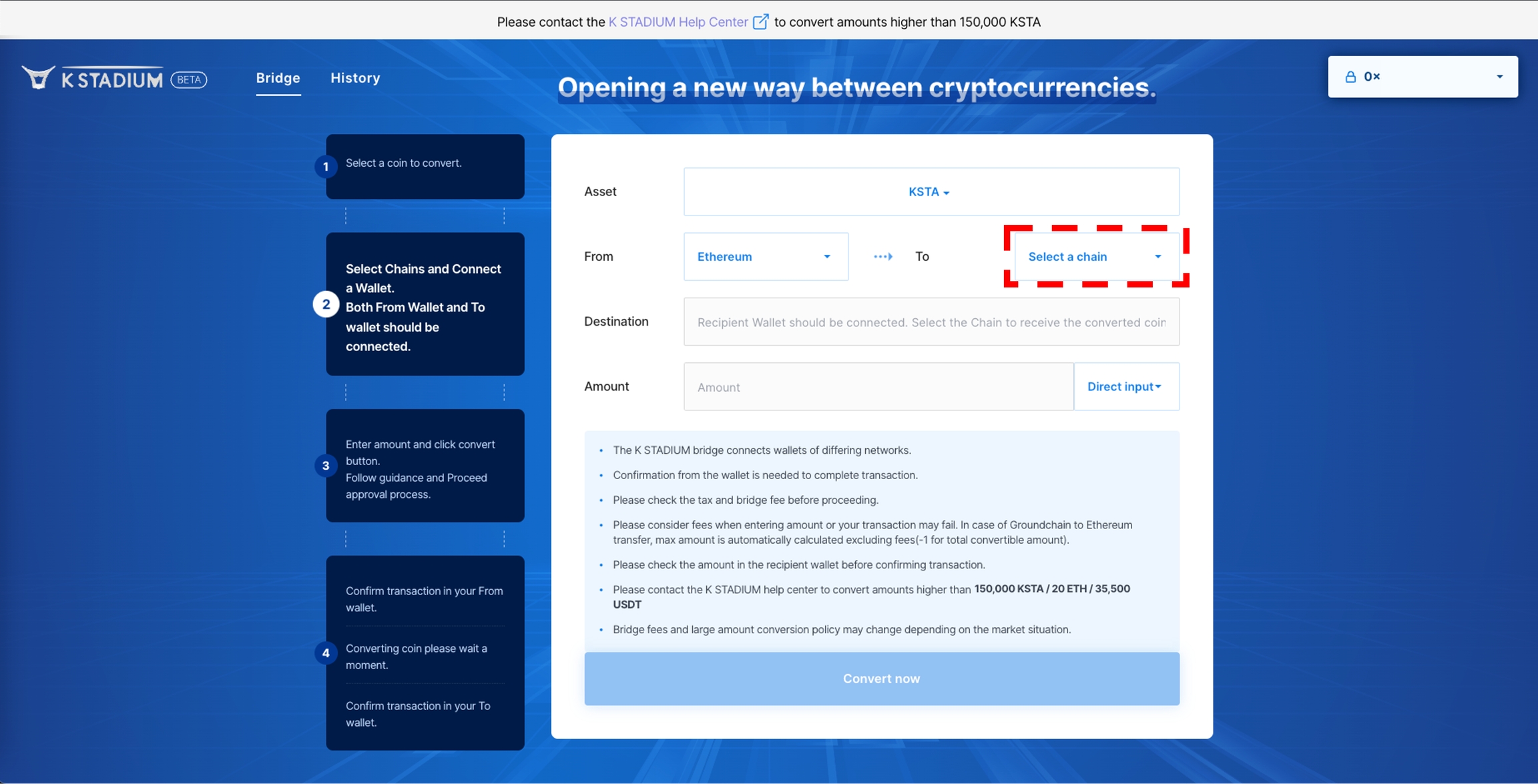Click the Amount input field
1538x784 pixels.
(x=878, y=386)
